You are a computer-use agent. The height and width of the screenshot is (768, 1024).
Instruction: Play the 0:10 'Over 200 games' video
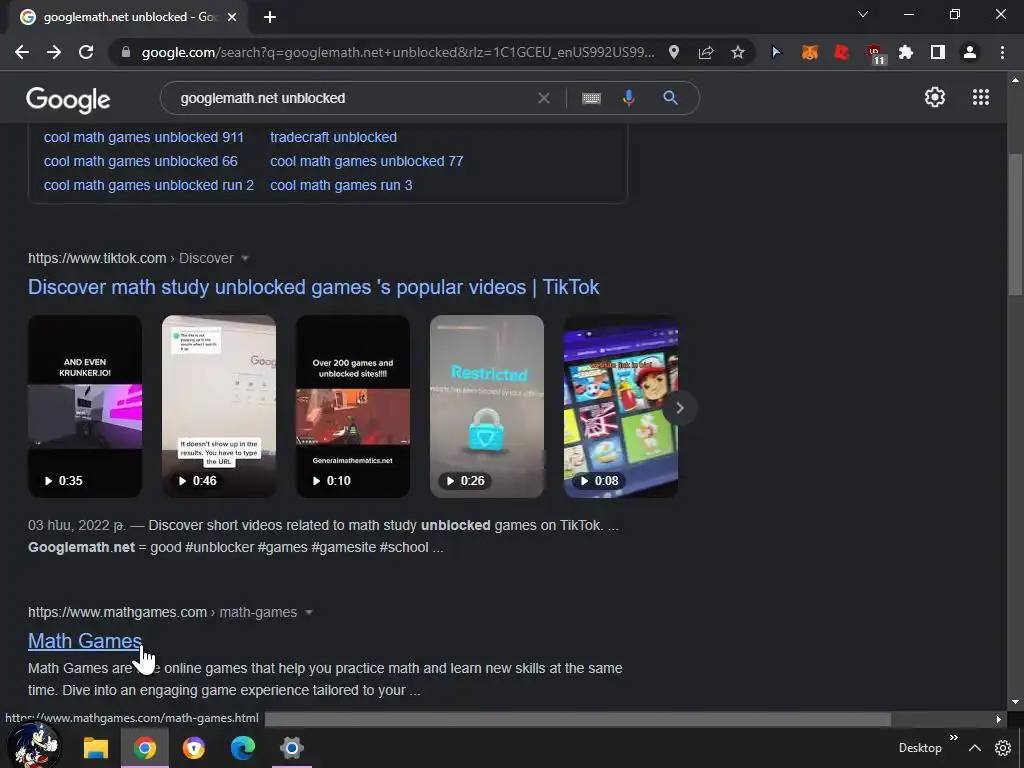[353, 406]
